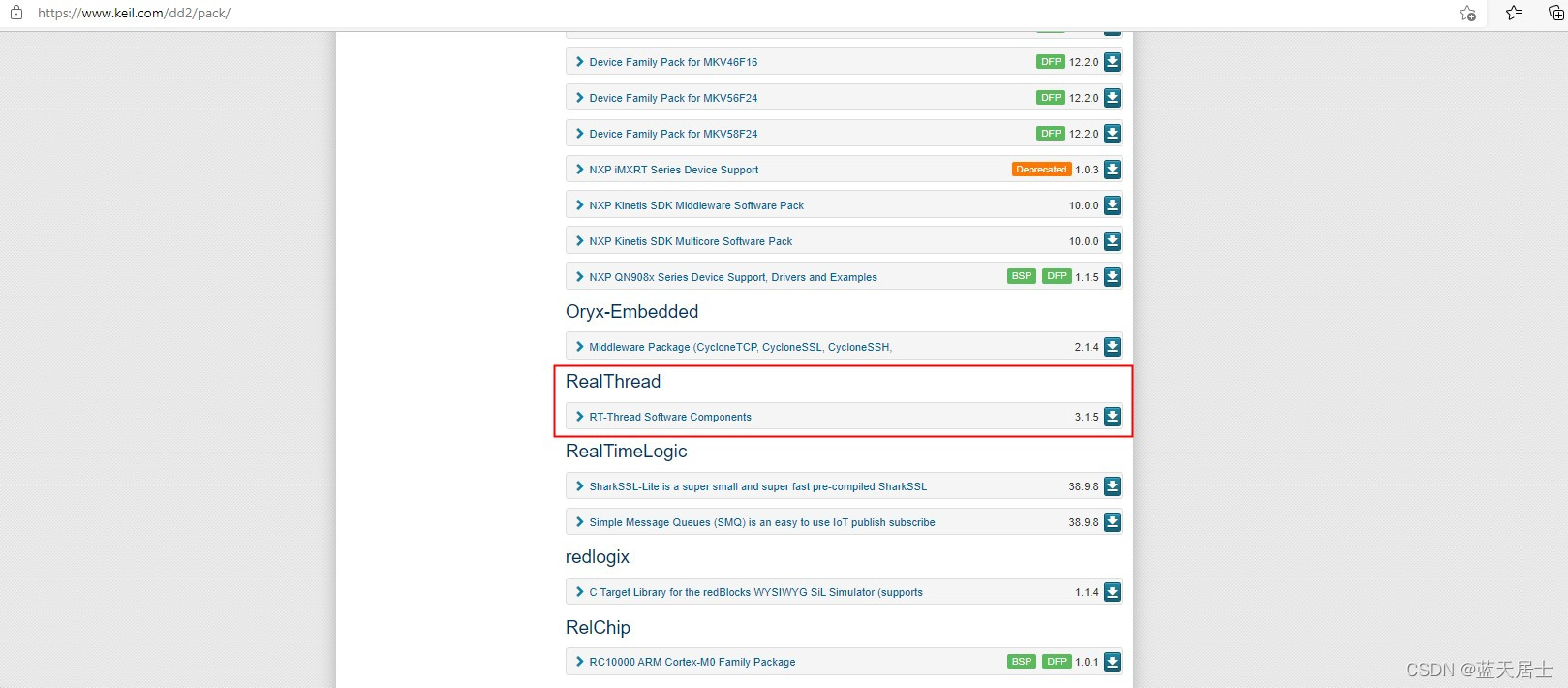Download Device Family Pack for MKV56F24
1568x688 pixels.
click(1112, 98)
